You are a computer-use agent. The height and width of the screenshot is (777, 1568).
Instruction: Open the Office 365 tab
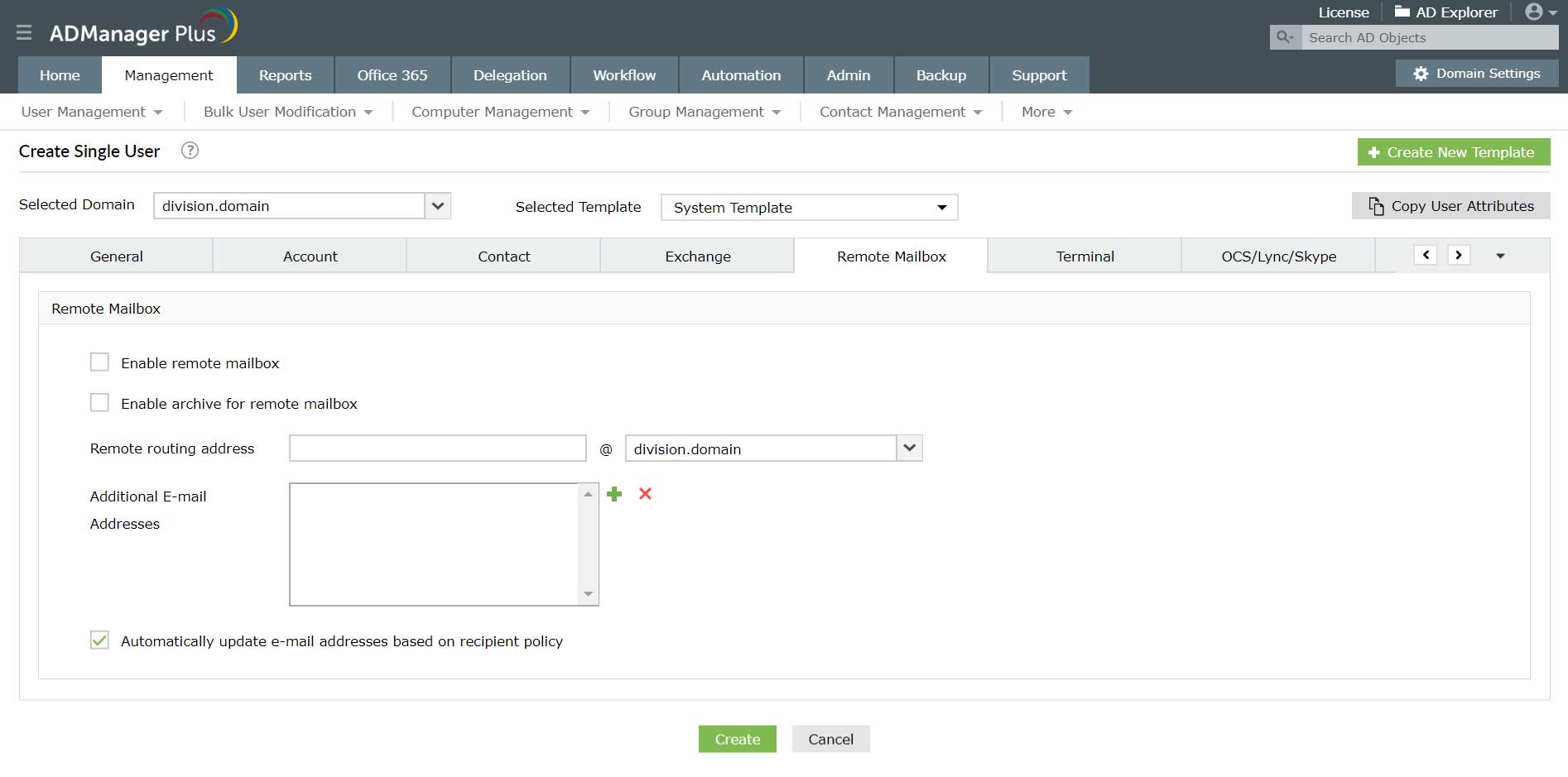(392, 75)
